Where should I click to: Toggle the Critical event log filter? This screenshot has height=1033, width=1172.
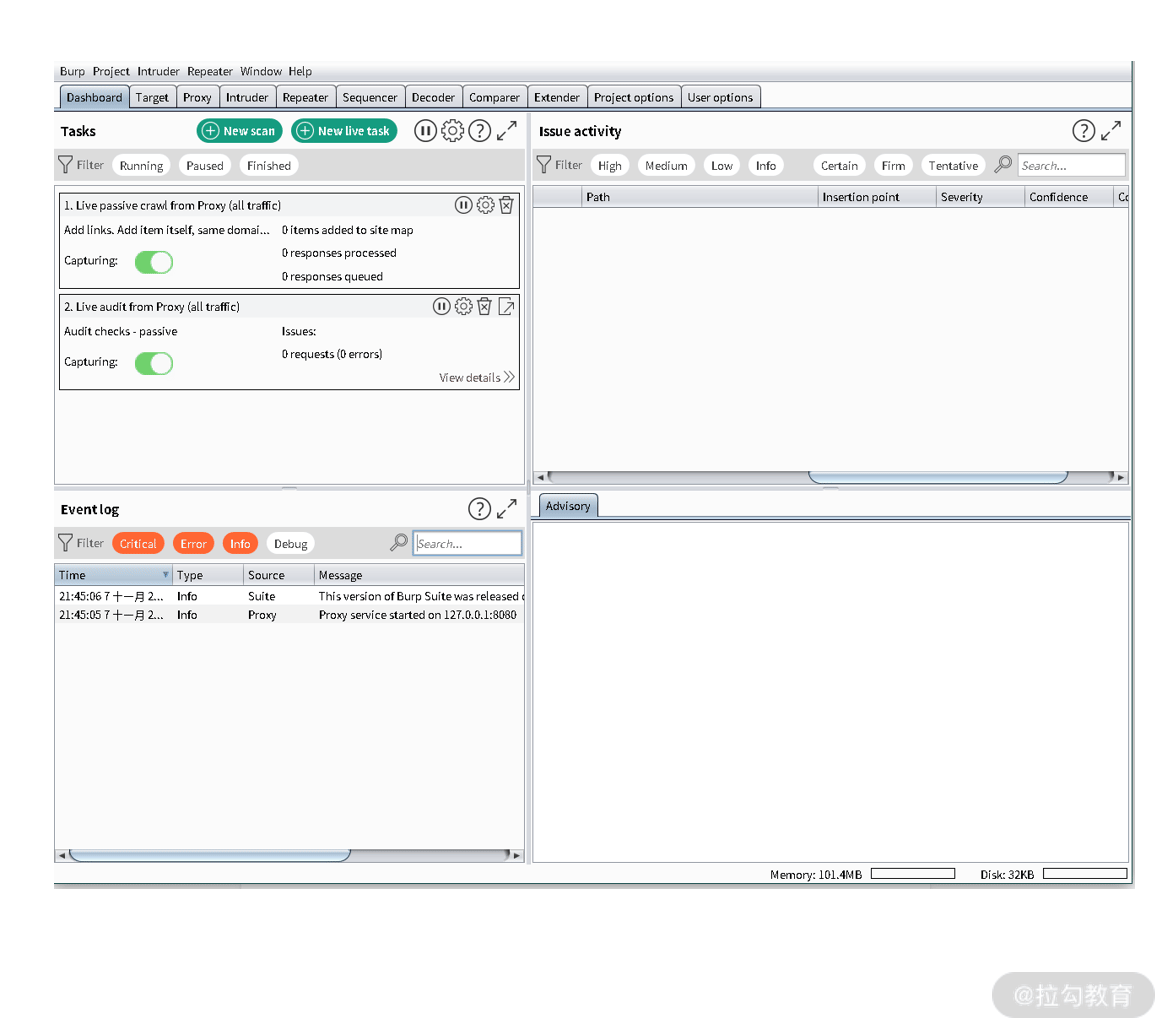click(138, 543)
